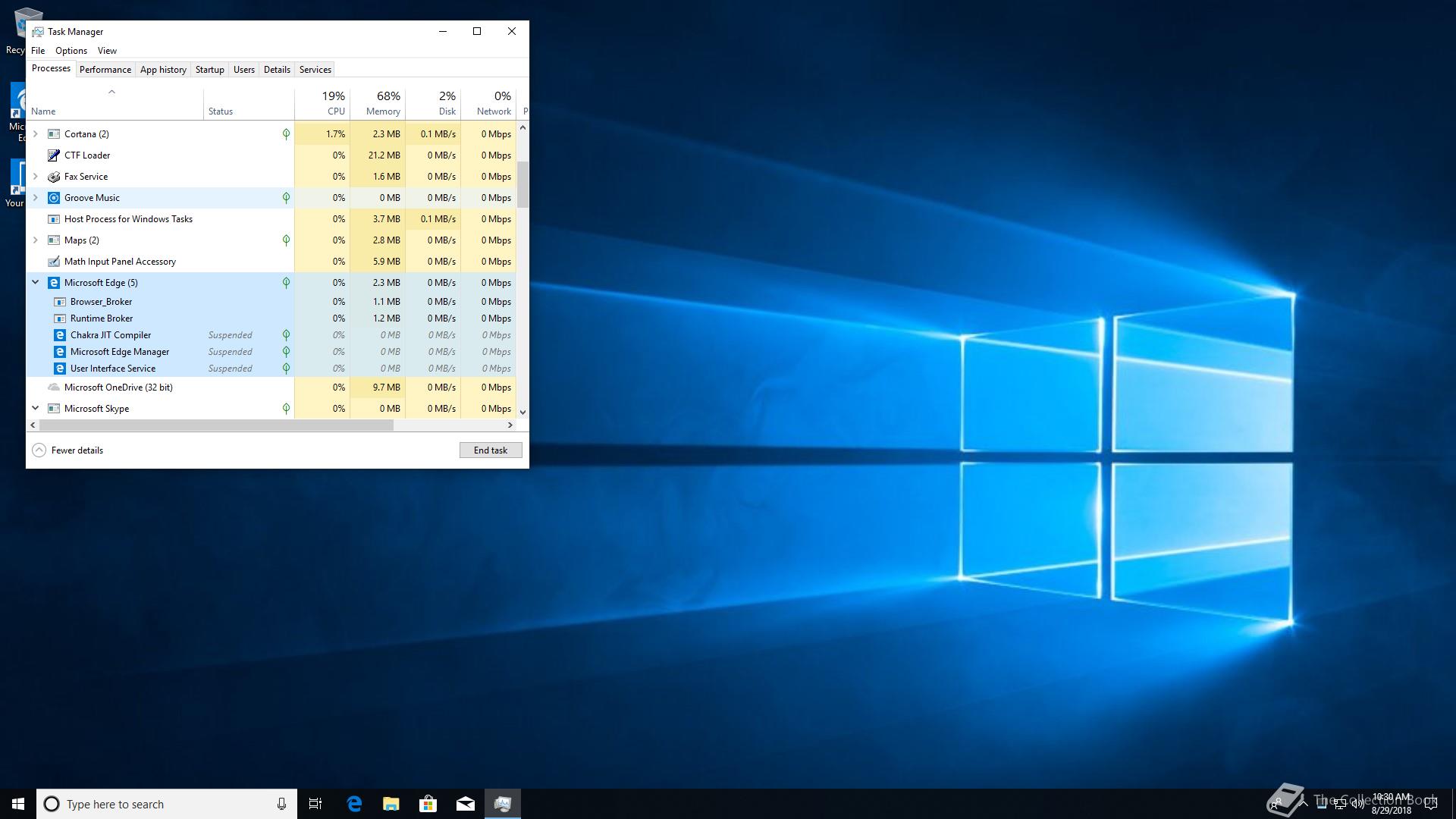Click the Task View taskbar icon
The width and height of the screenshot is (1456, 819).
[315, 804]
